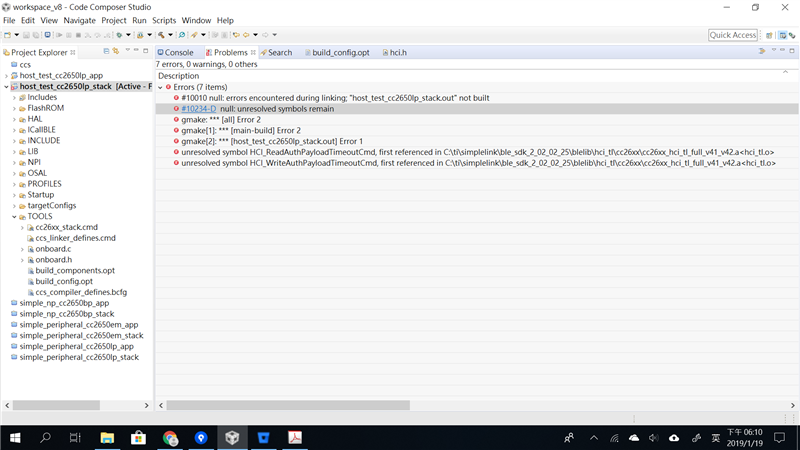
Task: Open the hci.h editor tab
Action: click(x=394, y=53)
